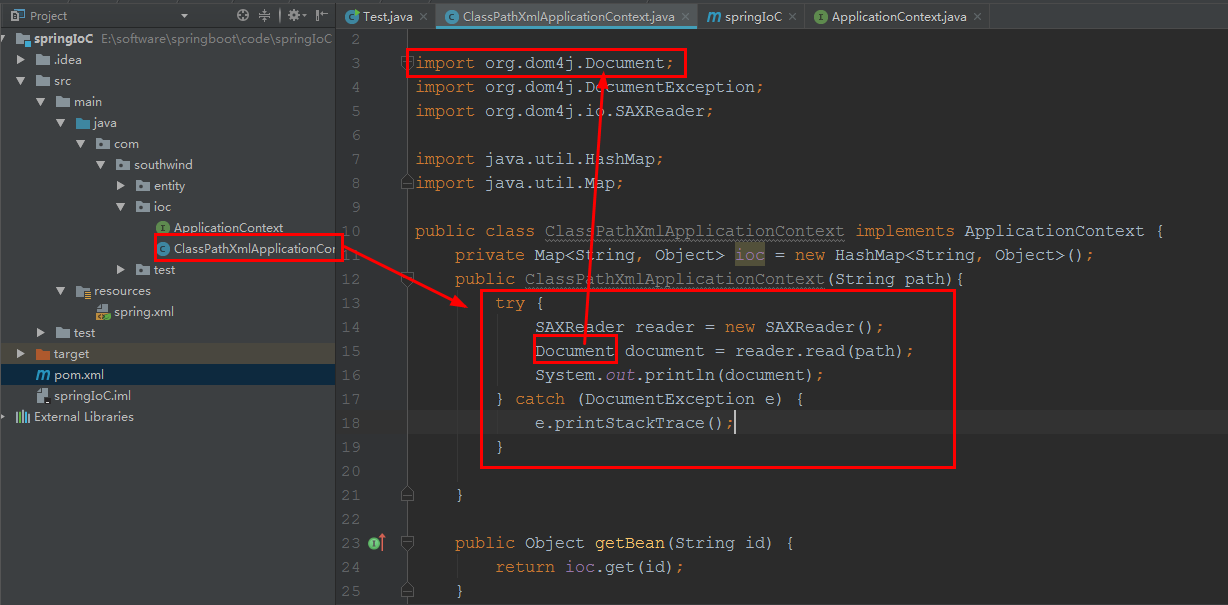Switch to the springIoC editor tab
The width and height of the screenshot is (1228, 605).
[754, 17]
